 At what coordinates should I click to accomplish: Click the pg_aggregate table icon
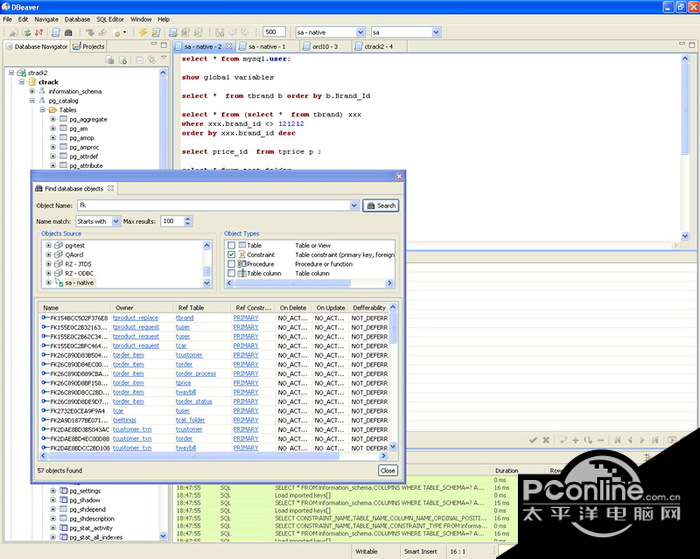coord(63,119)
